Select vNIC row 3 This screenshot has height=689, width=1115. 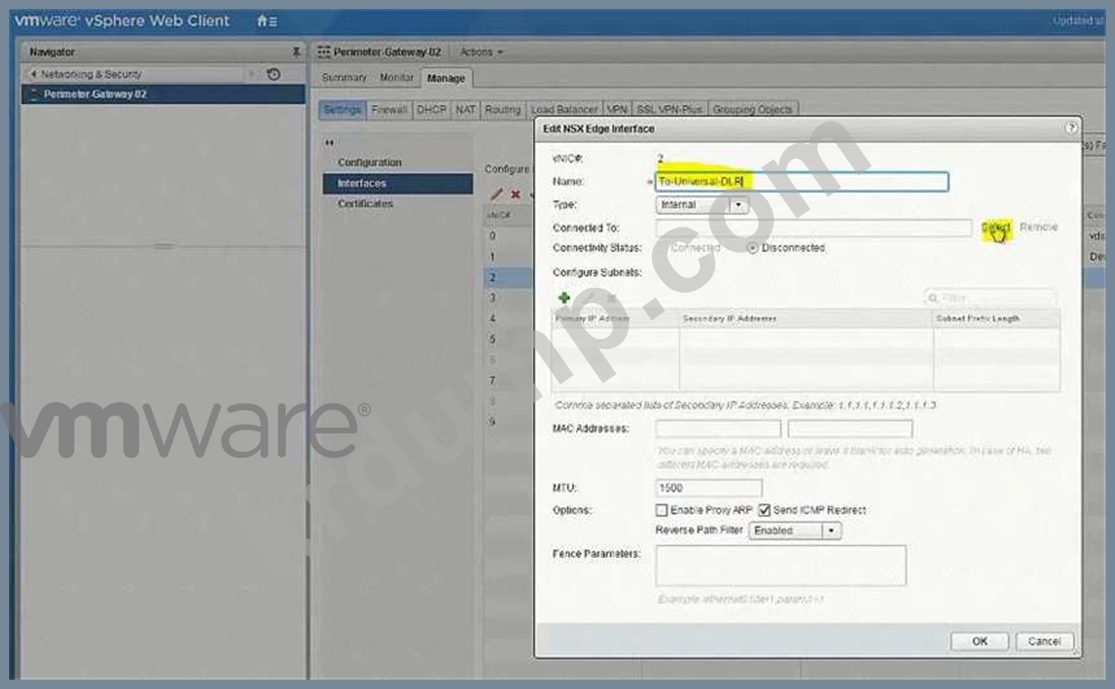[x=508, y=298]
